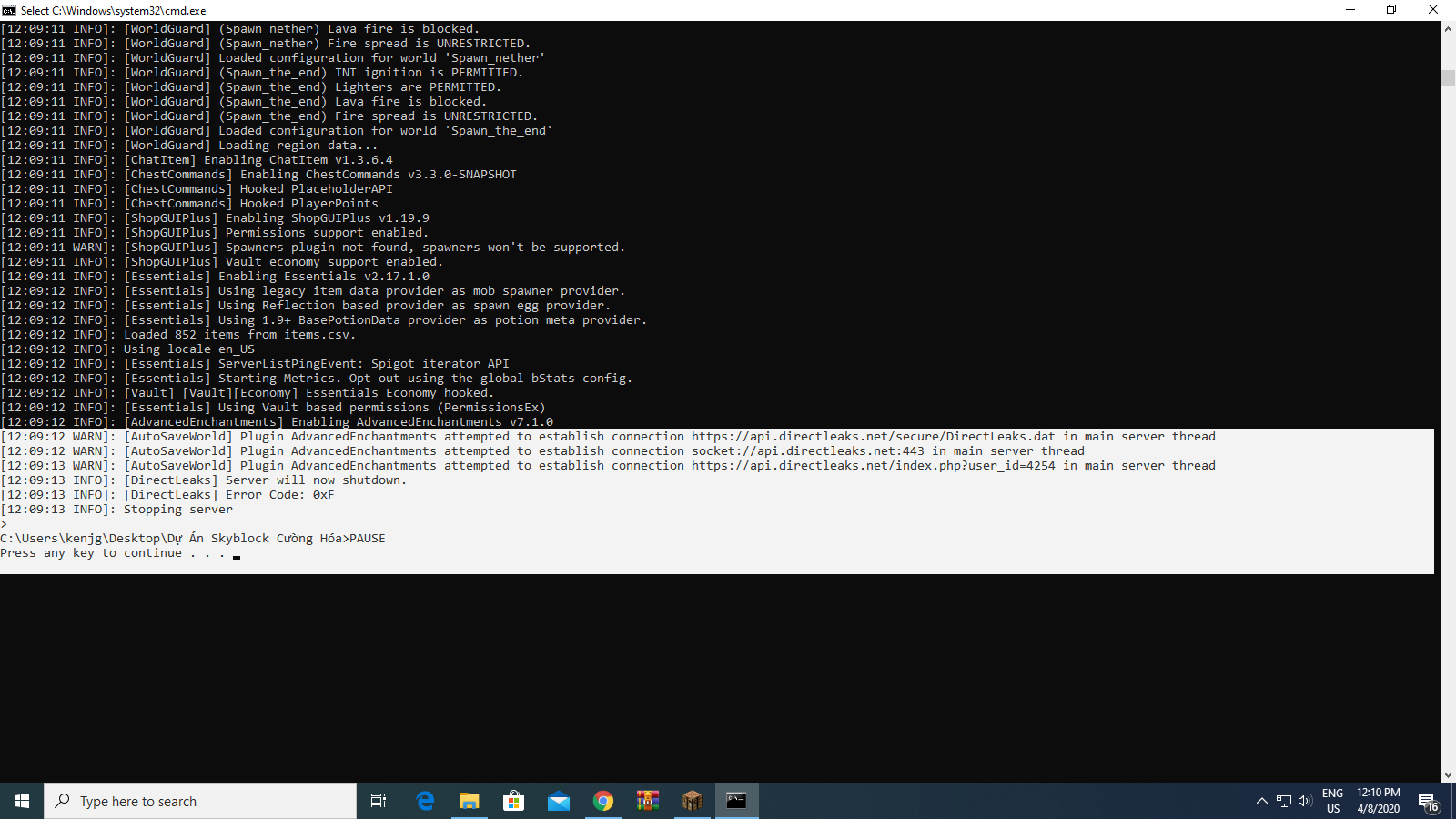Image resolution: width=1456 pixels, height=819 pixels.
Task: Click the 'Enabling ChatItem v1.3.6.4' line
Action: pos(197,160)
